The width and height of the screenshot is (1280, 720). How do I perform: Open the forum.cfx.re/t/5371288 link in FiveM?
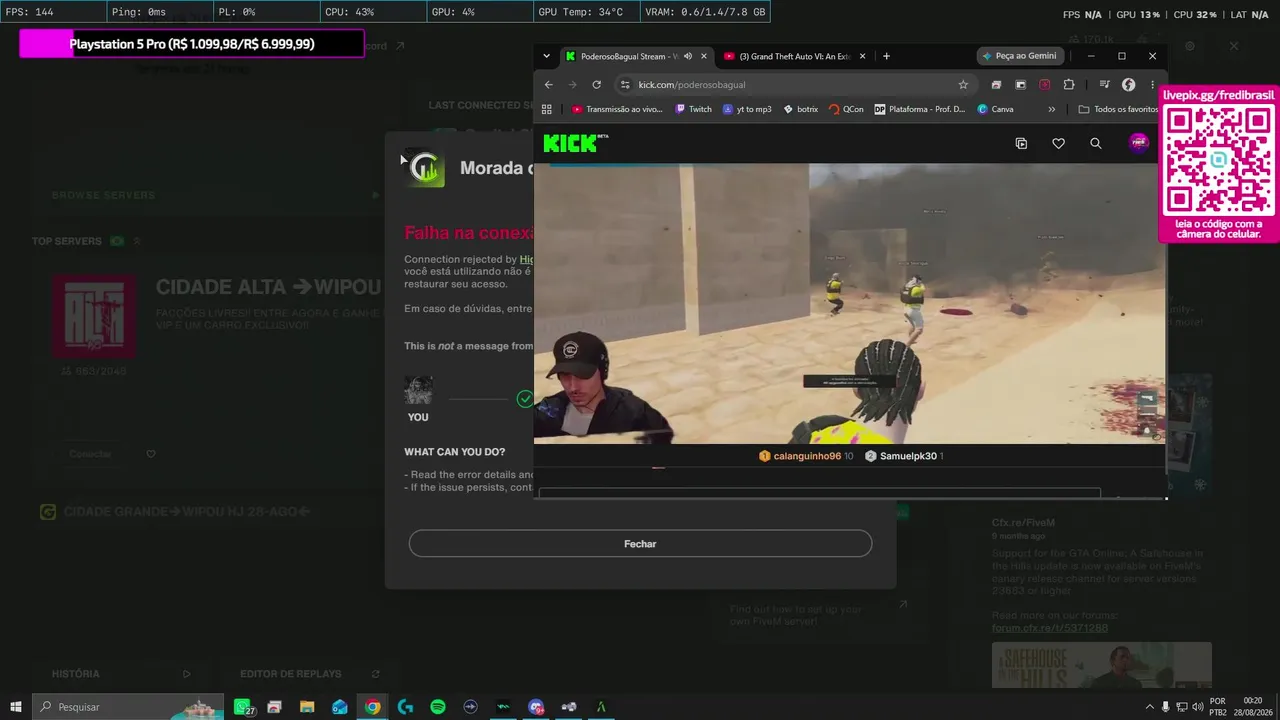[x=1050, y=628]
